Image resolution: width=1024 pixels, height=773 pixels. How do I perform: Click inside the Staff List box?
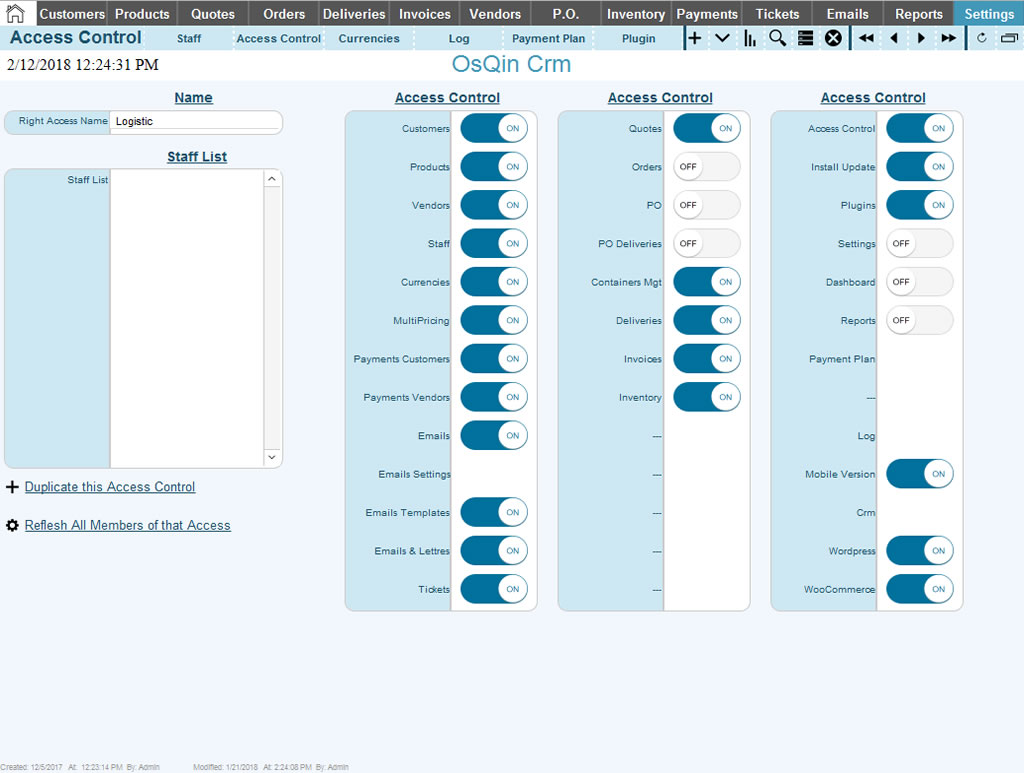187,318
